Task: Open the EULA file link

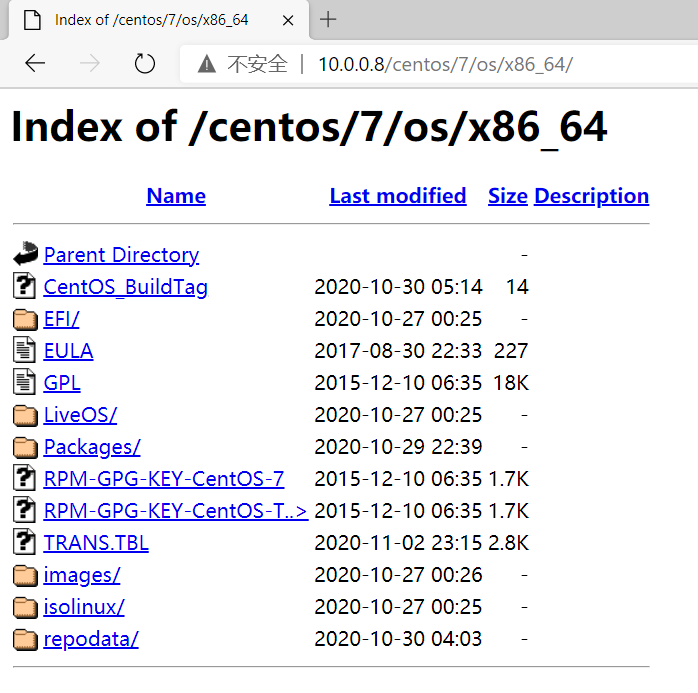Action: pos(69,351)
